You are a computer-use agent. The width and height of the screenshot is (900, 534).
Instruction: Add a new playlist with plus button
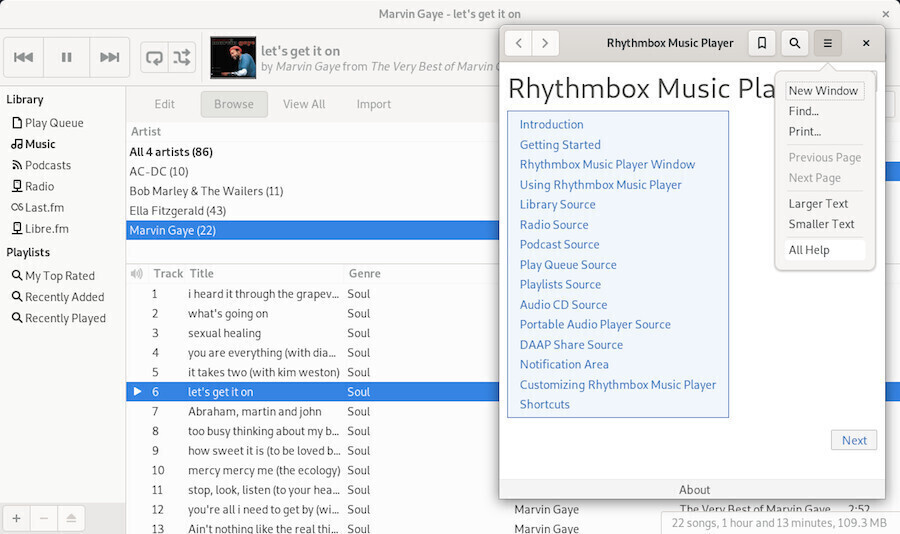(x=17, y=518)
